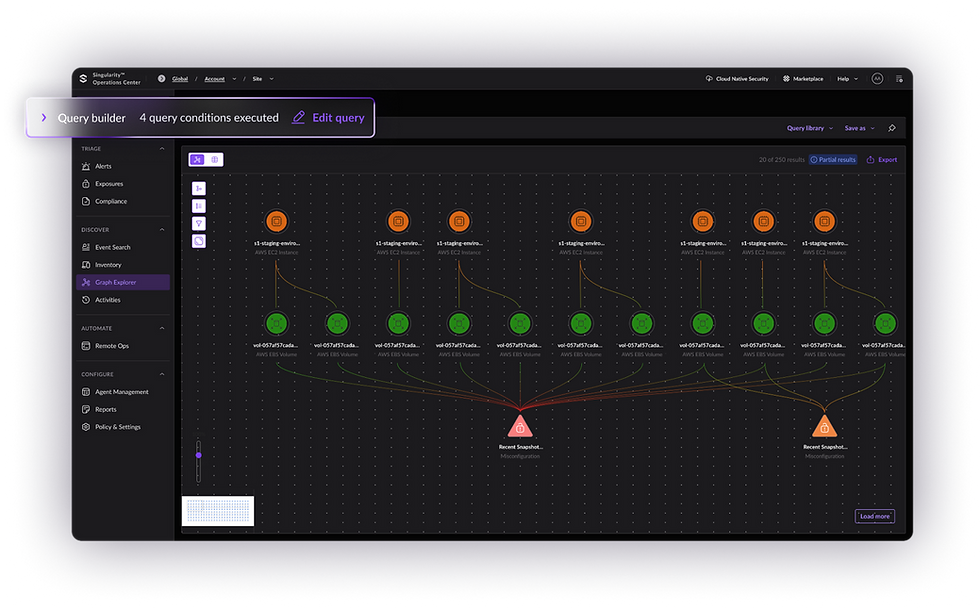Switch to graph view toggle
The width and height of the screenshot is (980, 608).
click(x=198, y=159)
